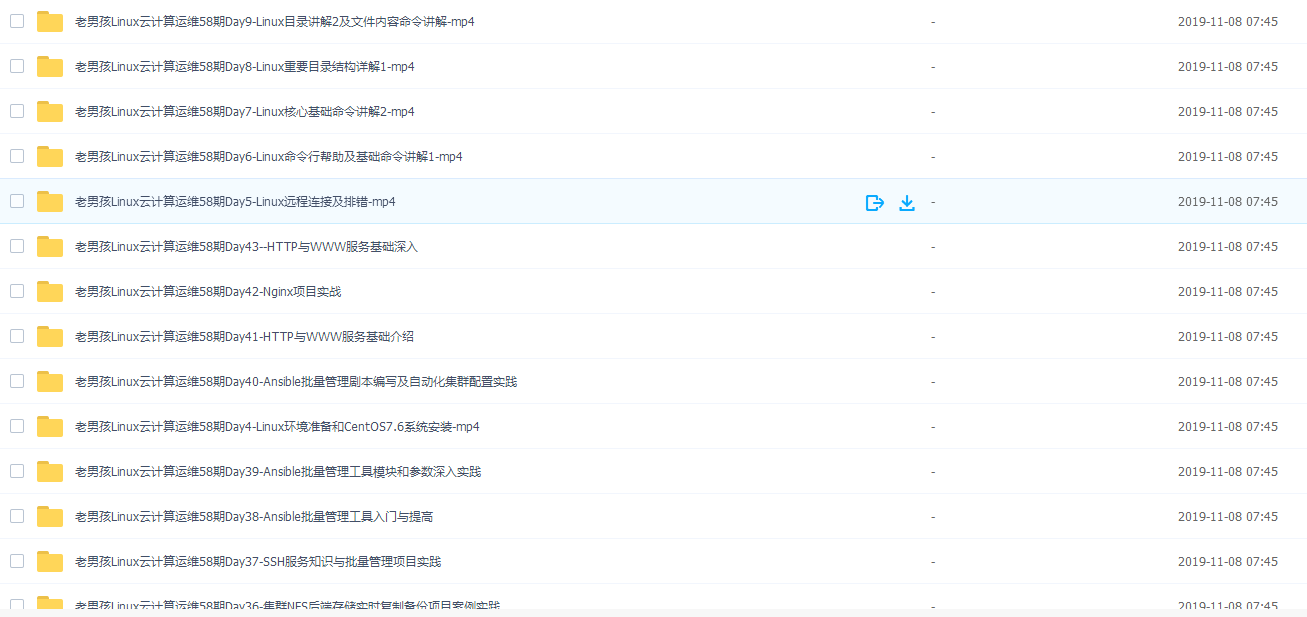Click the folder icon for Day37-SSH服务知识

(50, 561)
